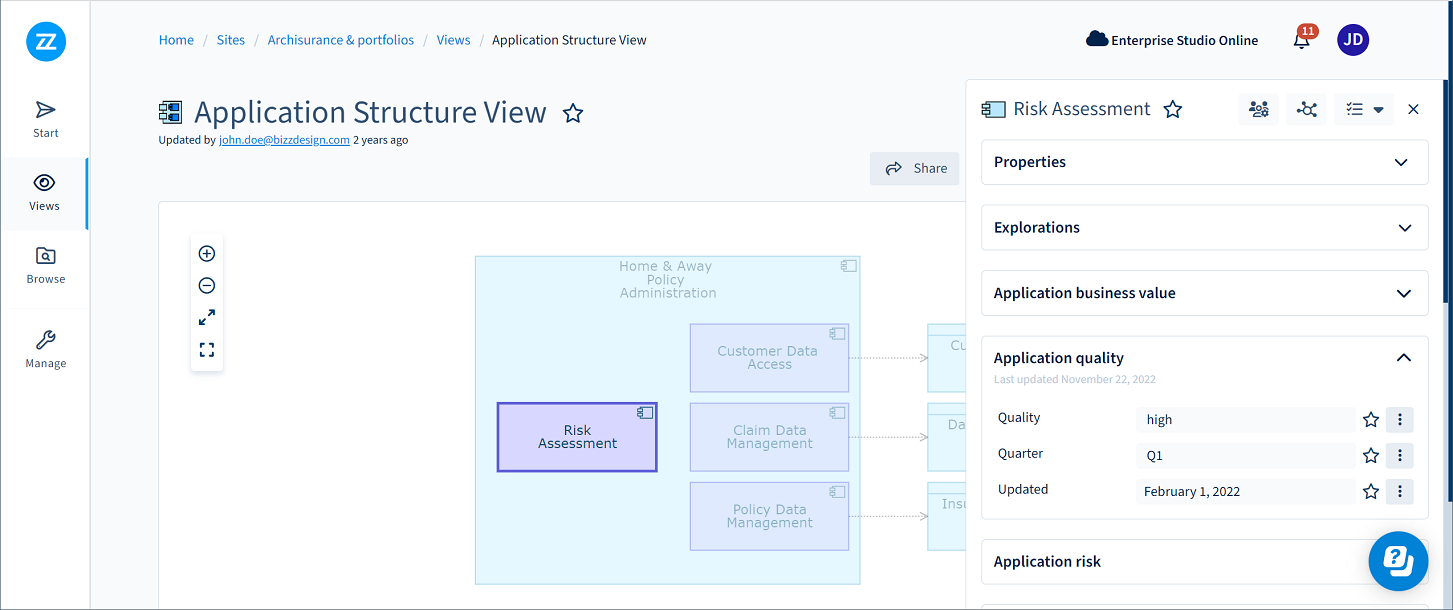Viewport: 1453px width, 610px height.
Task: Open Manage in the sidebar
Action: tap(45, 350)
